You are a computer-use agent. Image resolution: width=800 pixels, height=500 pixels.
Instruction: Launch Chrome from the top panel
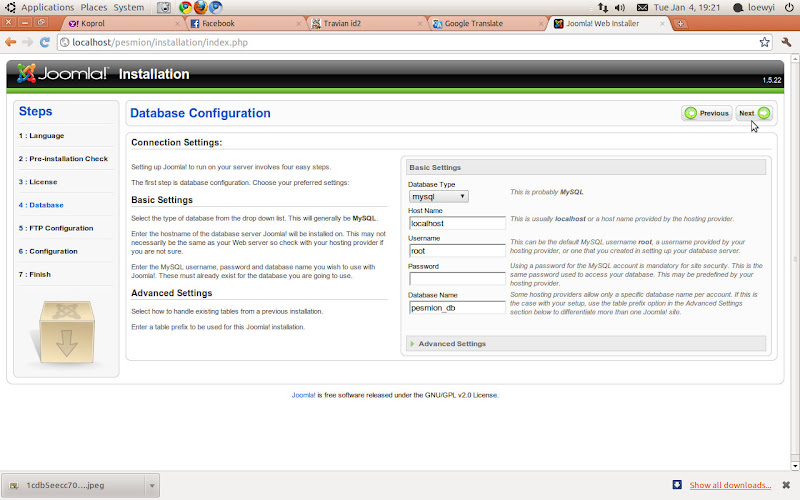point(185,7)
